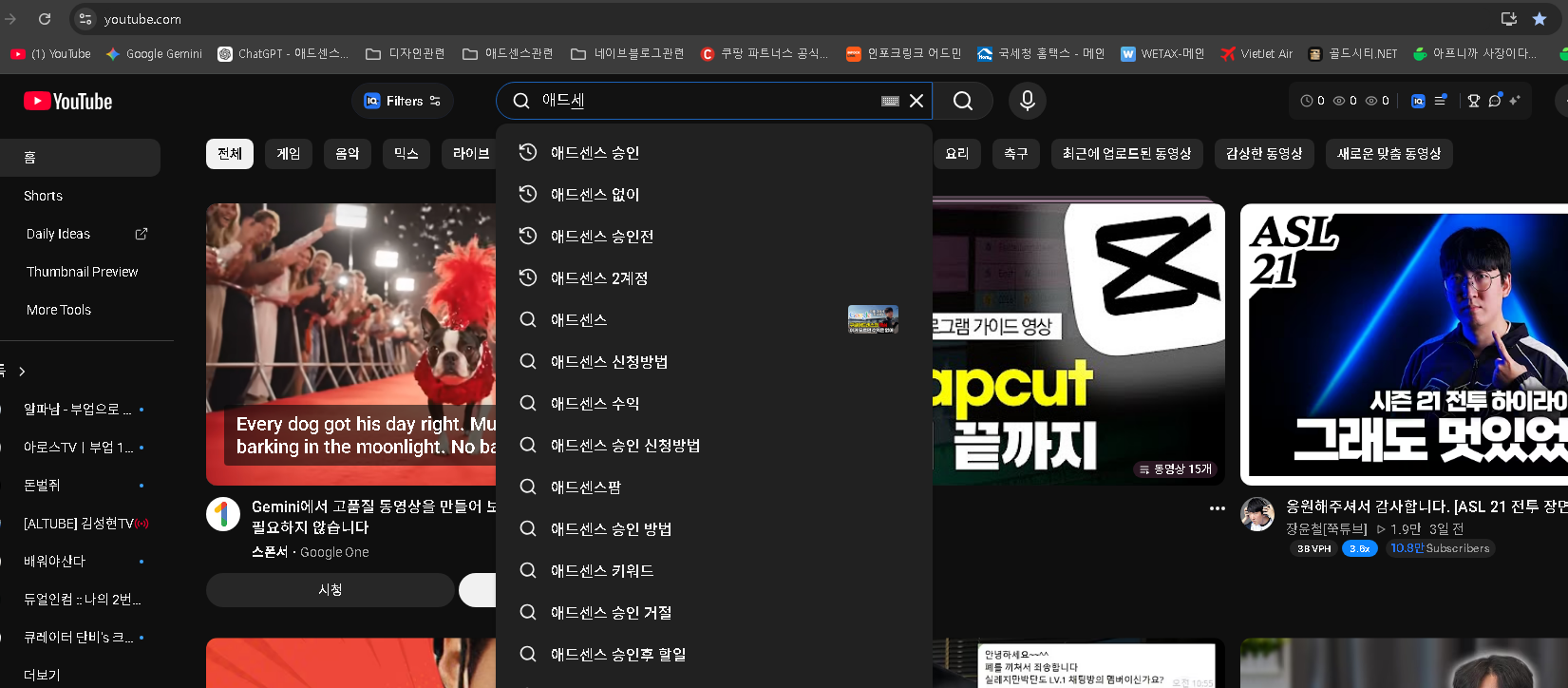Image resolution: width=1568 pixels, height=688 pixels.
Task: Open vidIQ list menu with blue dot
Action: coord(1441,100)
